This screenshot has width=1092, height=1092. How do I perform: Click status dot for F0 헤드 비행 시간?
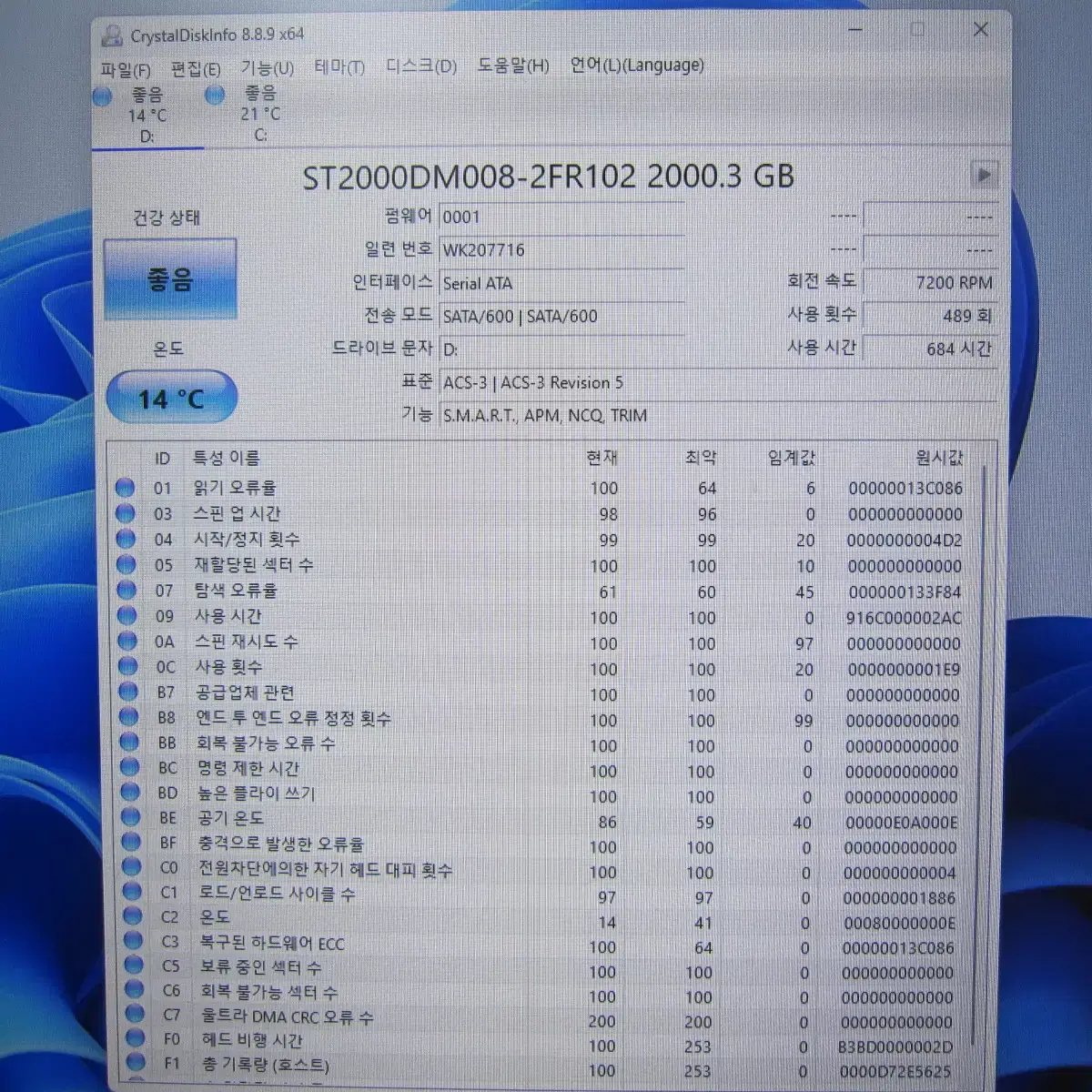pos(136,1038)
